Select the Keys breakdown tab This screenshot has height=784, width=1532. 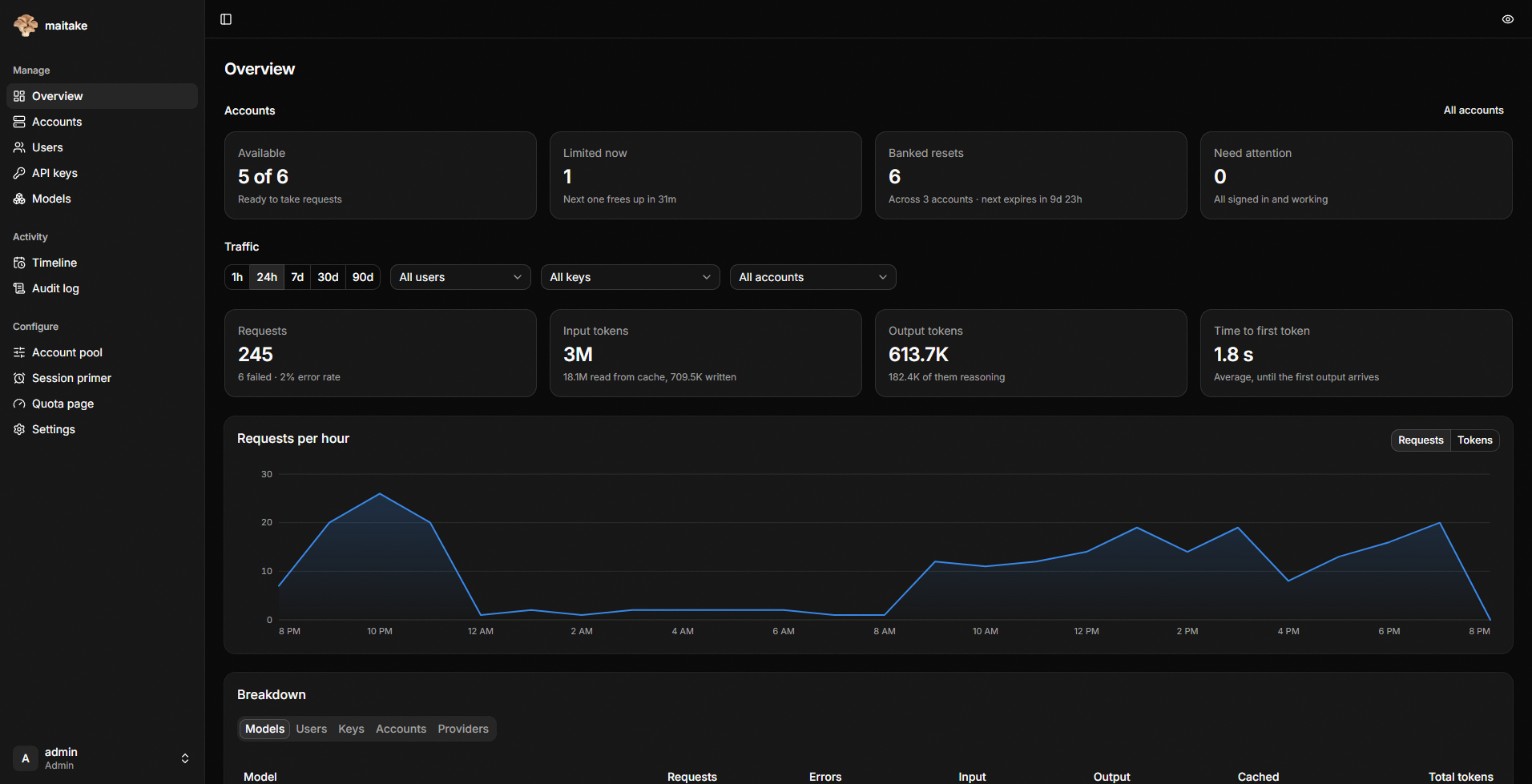point(351,729)
